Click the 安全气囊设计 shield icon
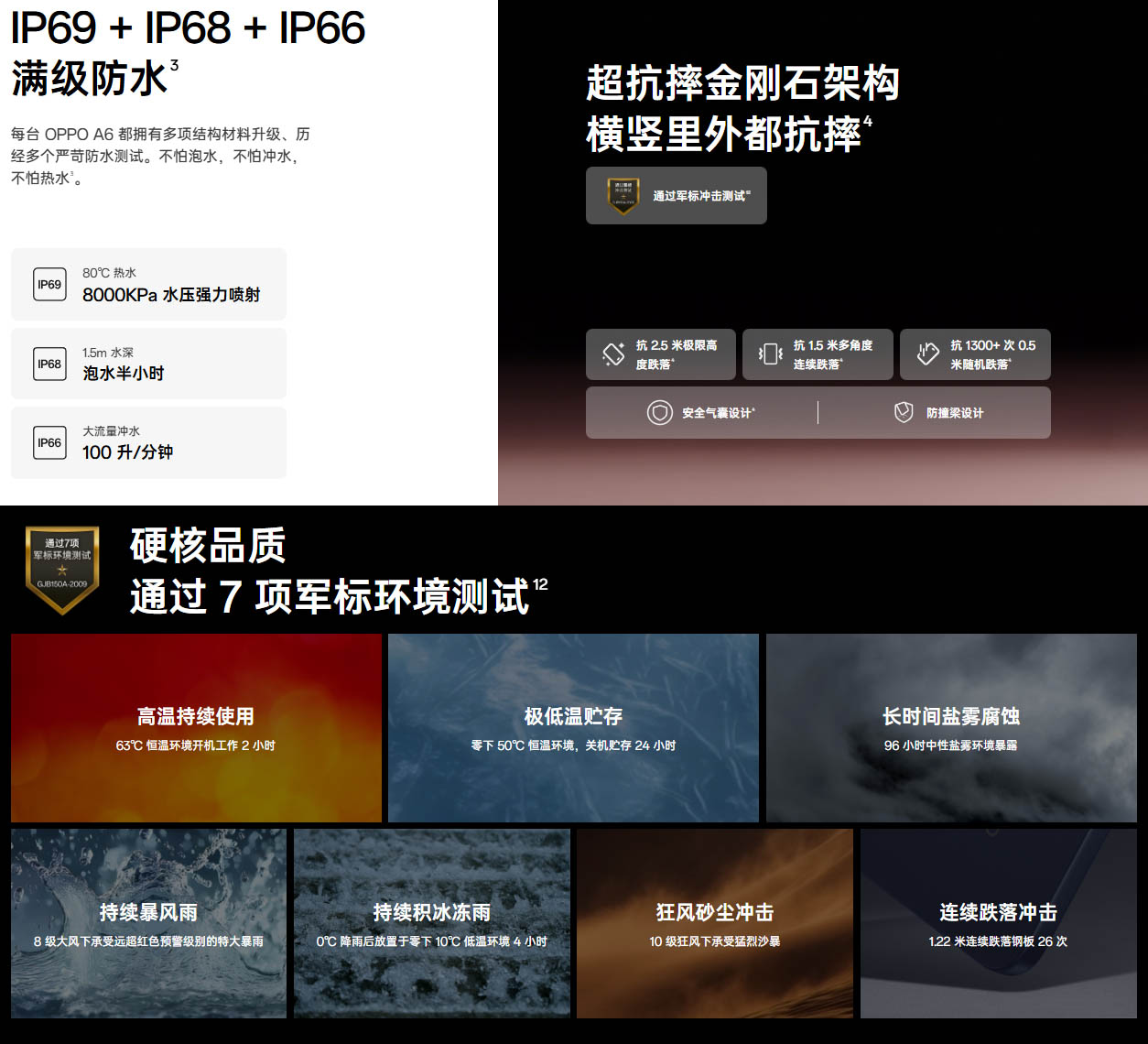This screenshot has width=1148, height=1044. point(659,413)
